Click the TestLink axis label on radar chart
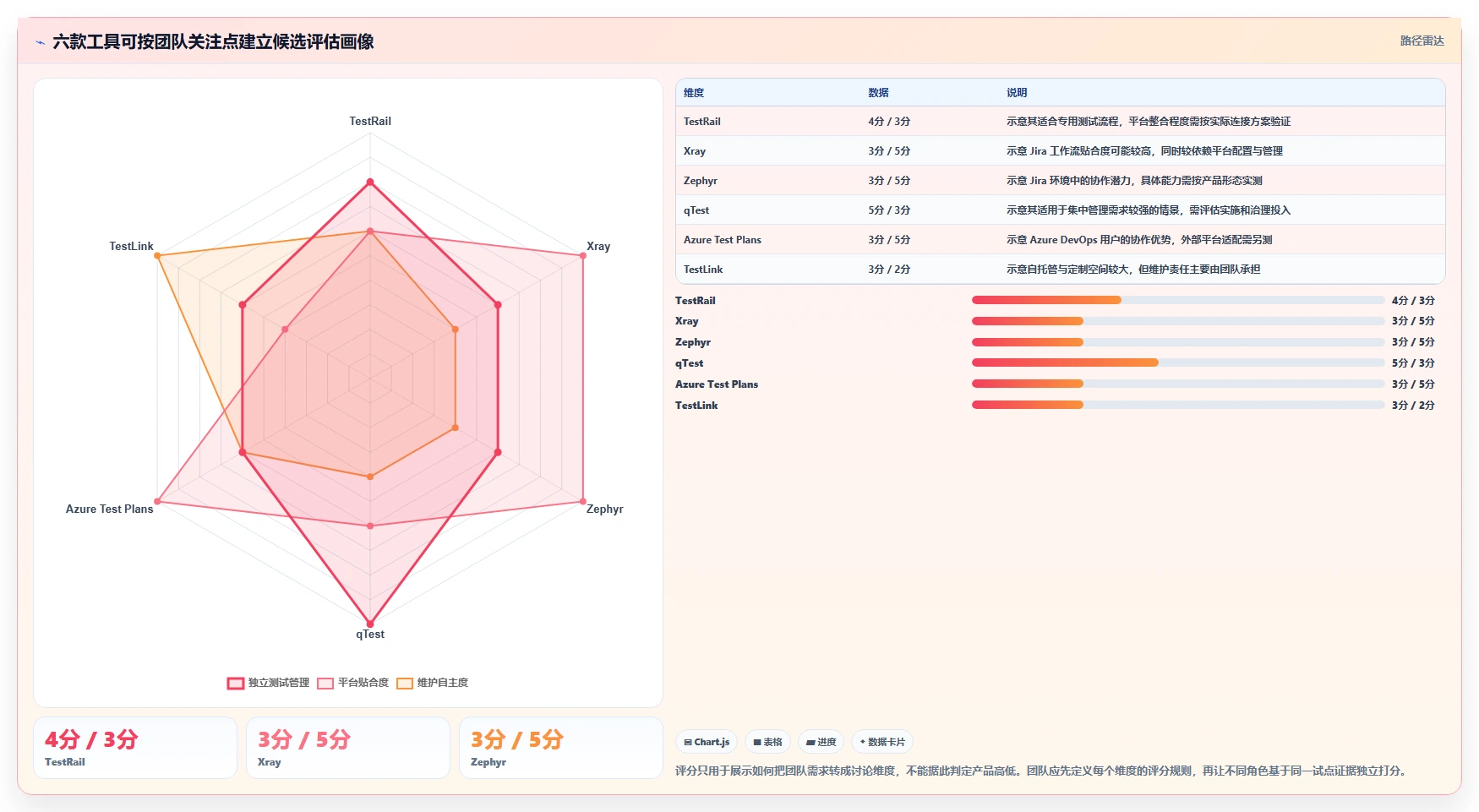Viewport: 1479px width, 812px height. [131, 246]
